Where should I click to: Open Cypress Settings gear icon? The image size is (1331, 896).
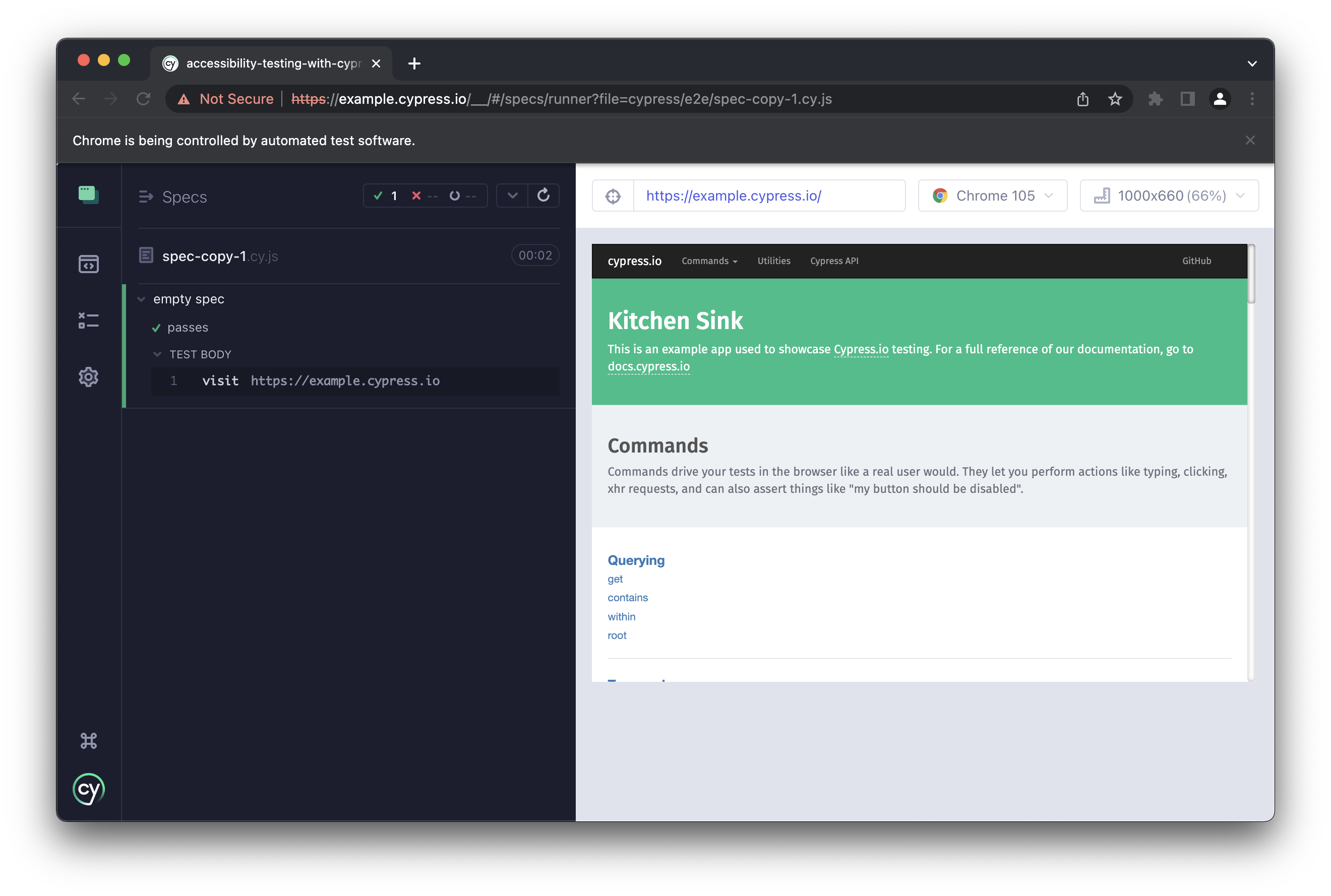coord(89,377)
